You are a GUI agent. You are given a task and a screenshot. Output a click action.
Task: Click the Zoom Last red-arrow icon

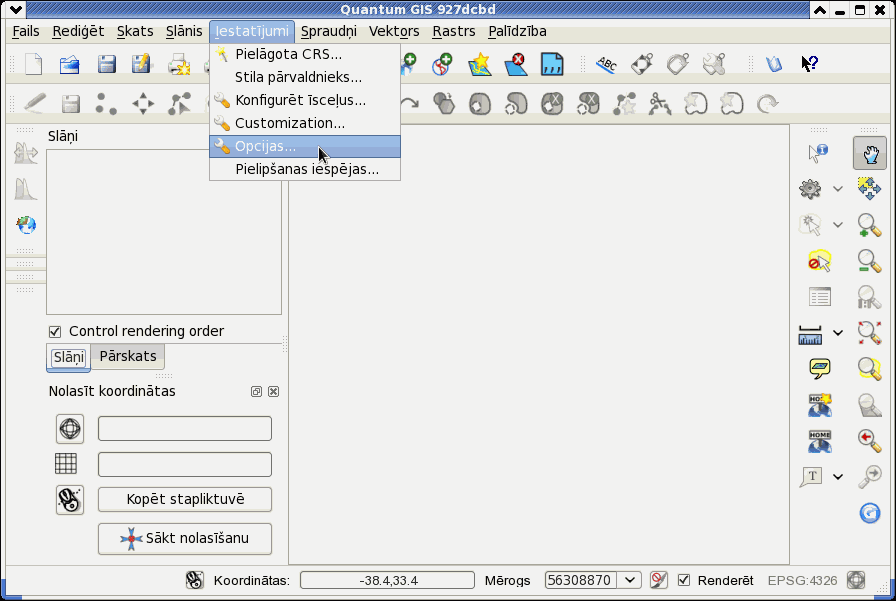[869, 440]
